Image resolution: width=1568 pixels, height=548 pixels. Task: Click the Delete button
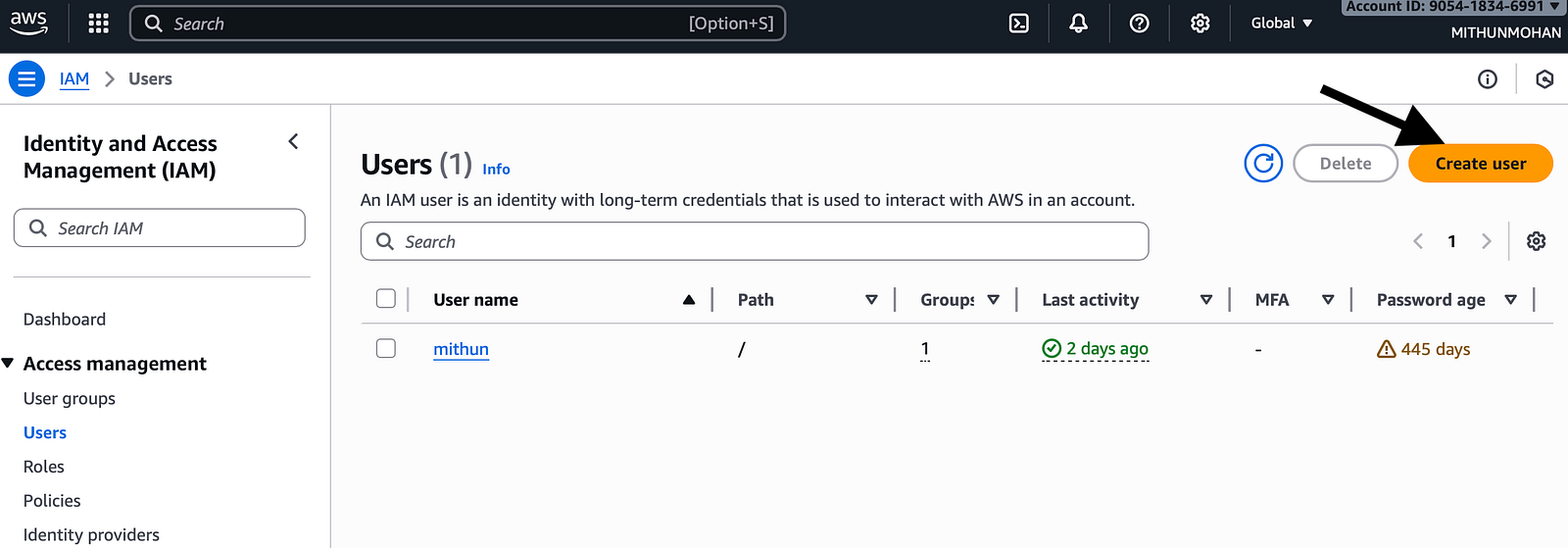[1346, 164]
